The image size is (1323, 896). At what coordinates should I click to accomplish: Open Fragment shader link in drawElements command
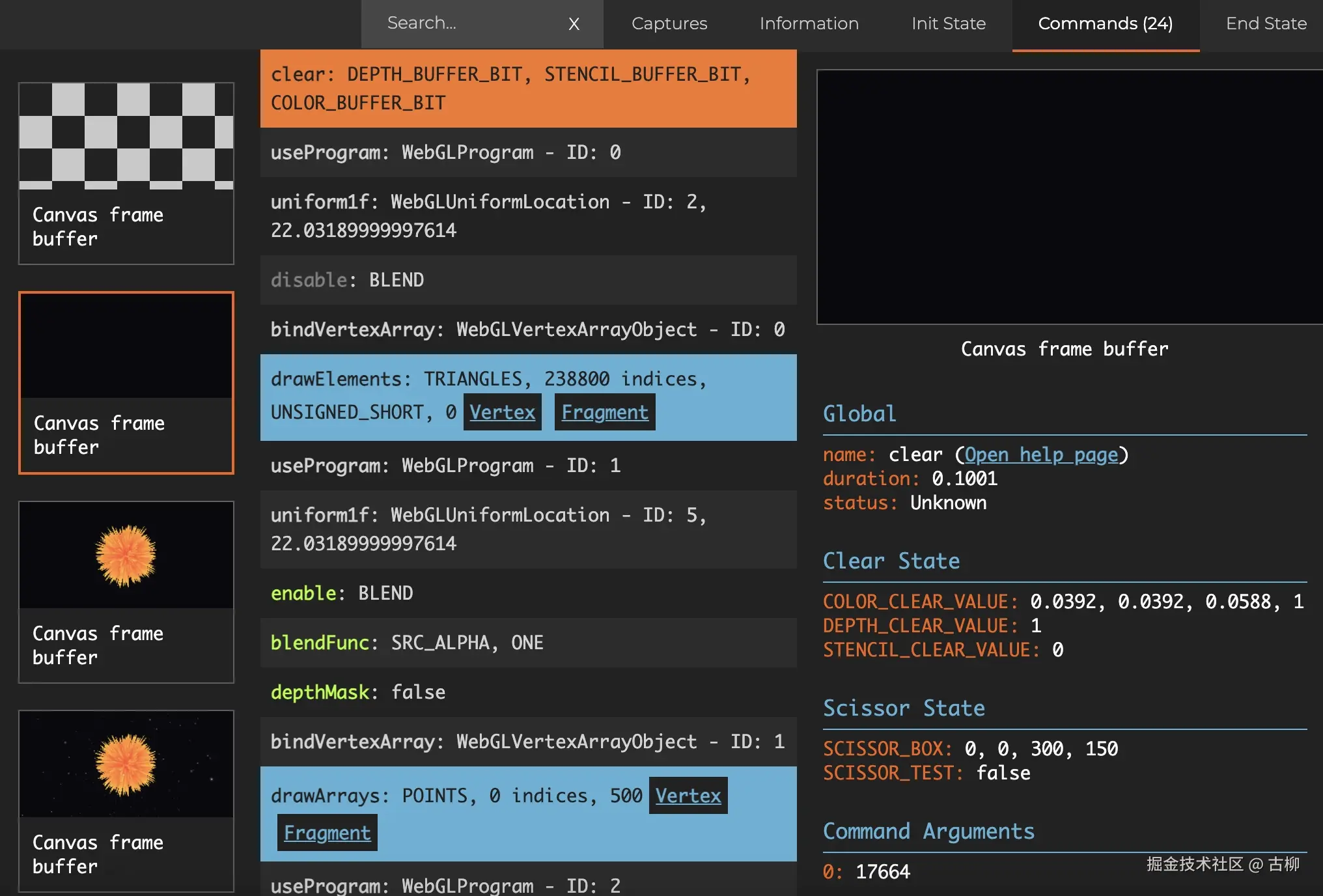604,412
